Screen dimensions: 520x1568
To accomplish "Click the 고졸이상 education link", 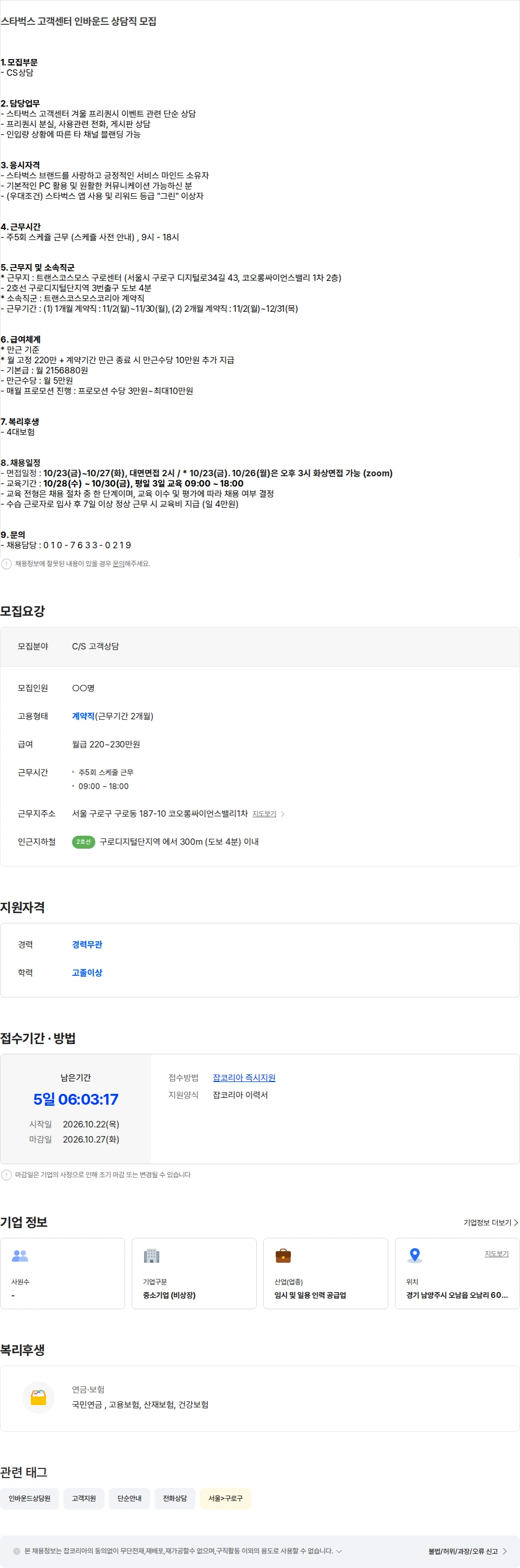I will [87, 973].
